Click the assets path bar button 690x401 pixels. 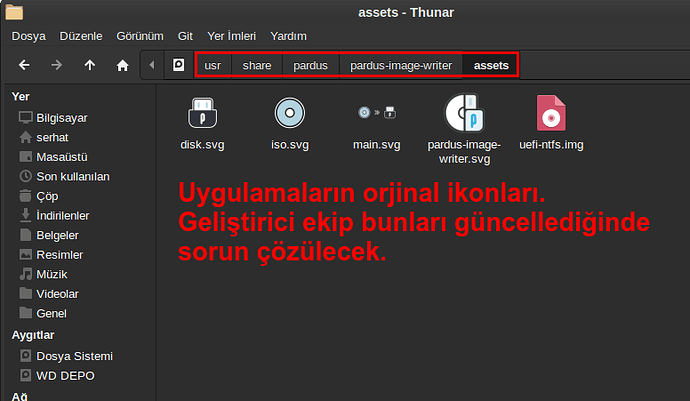pyautogui.click(x=491, y=65)
